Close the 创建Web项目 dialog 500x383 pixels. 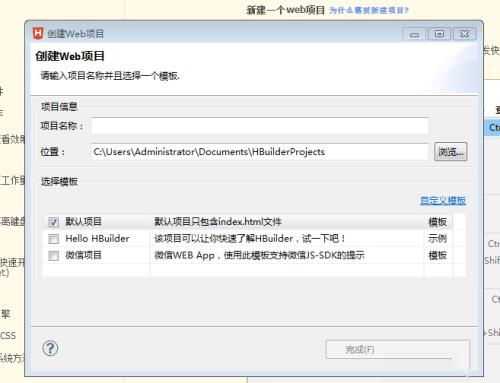(x=464, y=34)
